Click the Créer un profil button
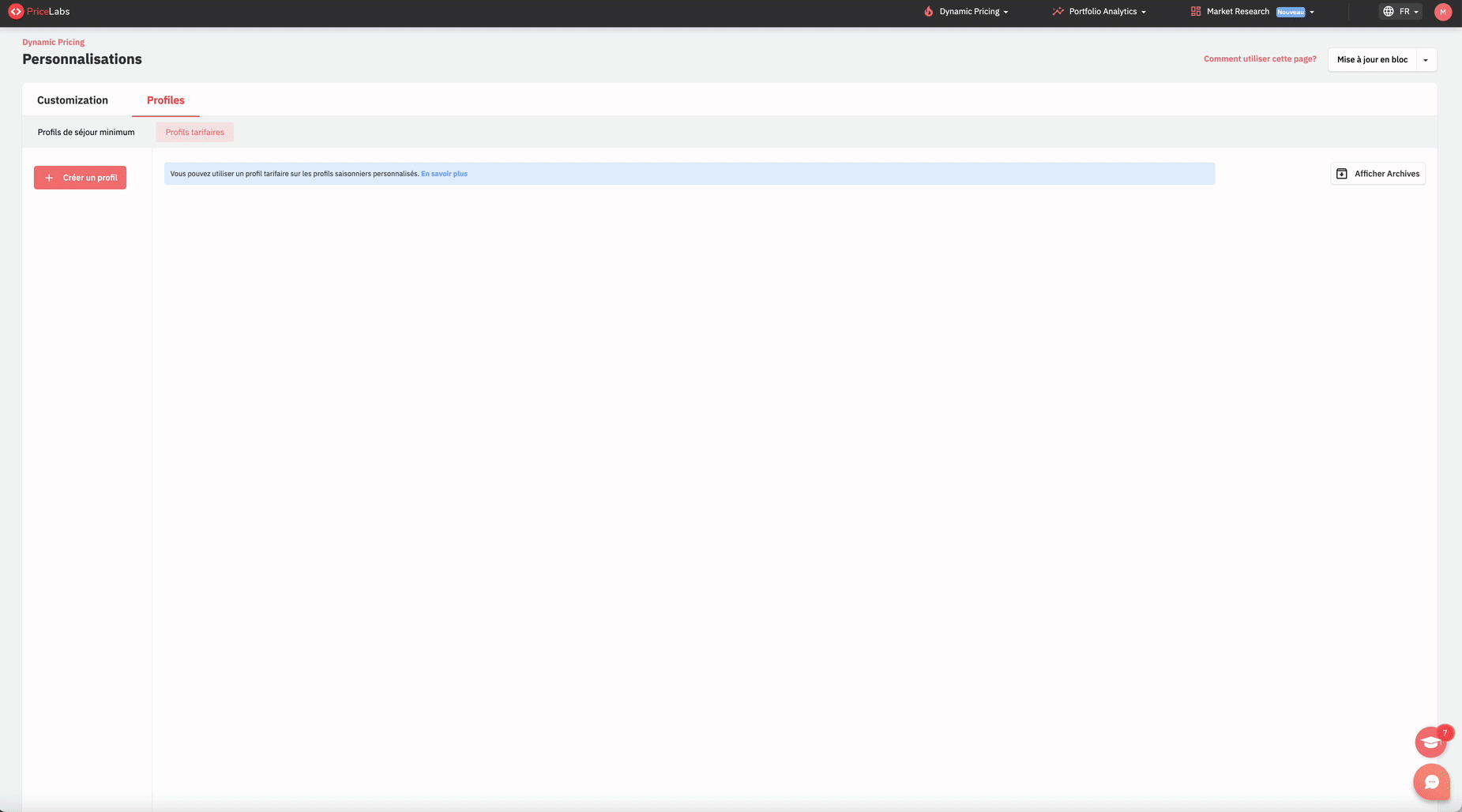The width and height of the screenshot is (1462, 812). click(80, 178)
